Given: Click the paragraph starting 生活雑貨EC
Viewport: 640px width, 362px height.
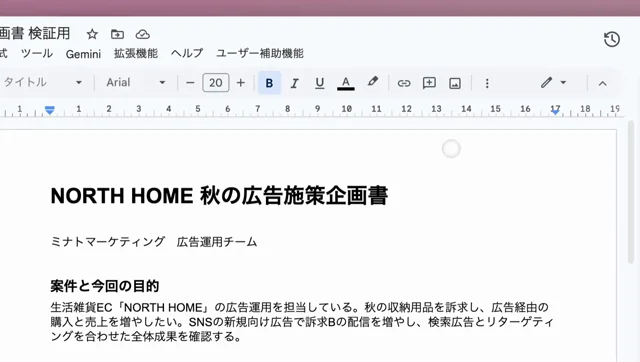Looking at the screenshot, I should 302,322.
